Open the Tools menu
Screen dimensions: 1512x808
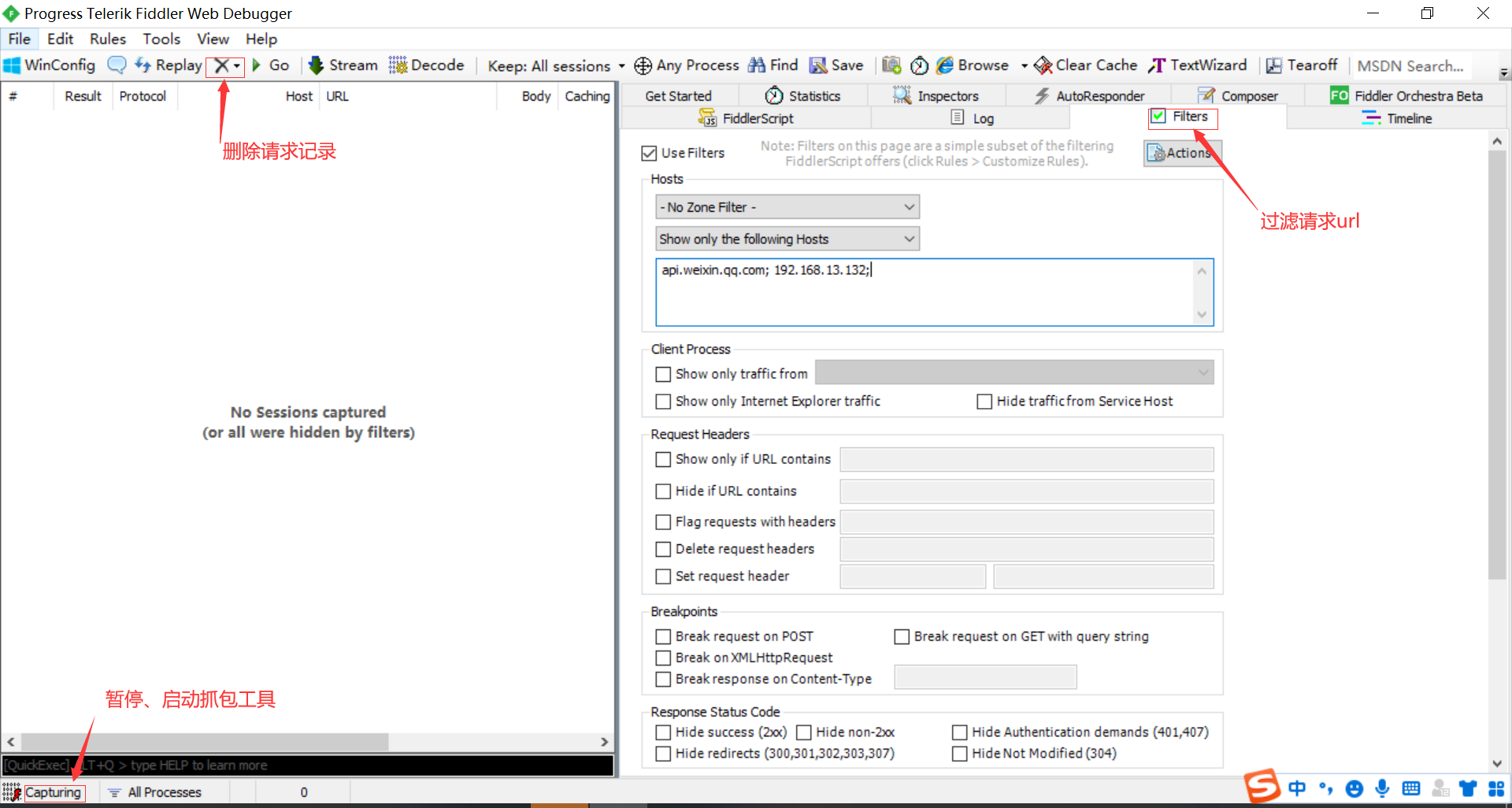(x=161, y=39)
